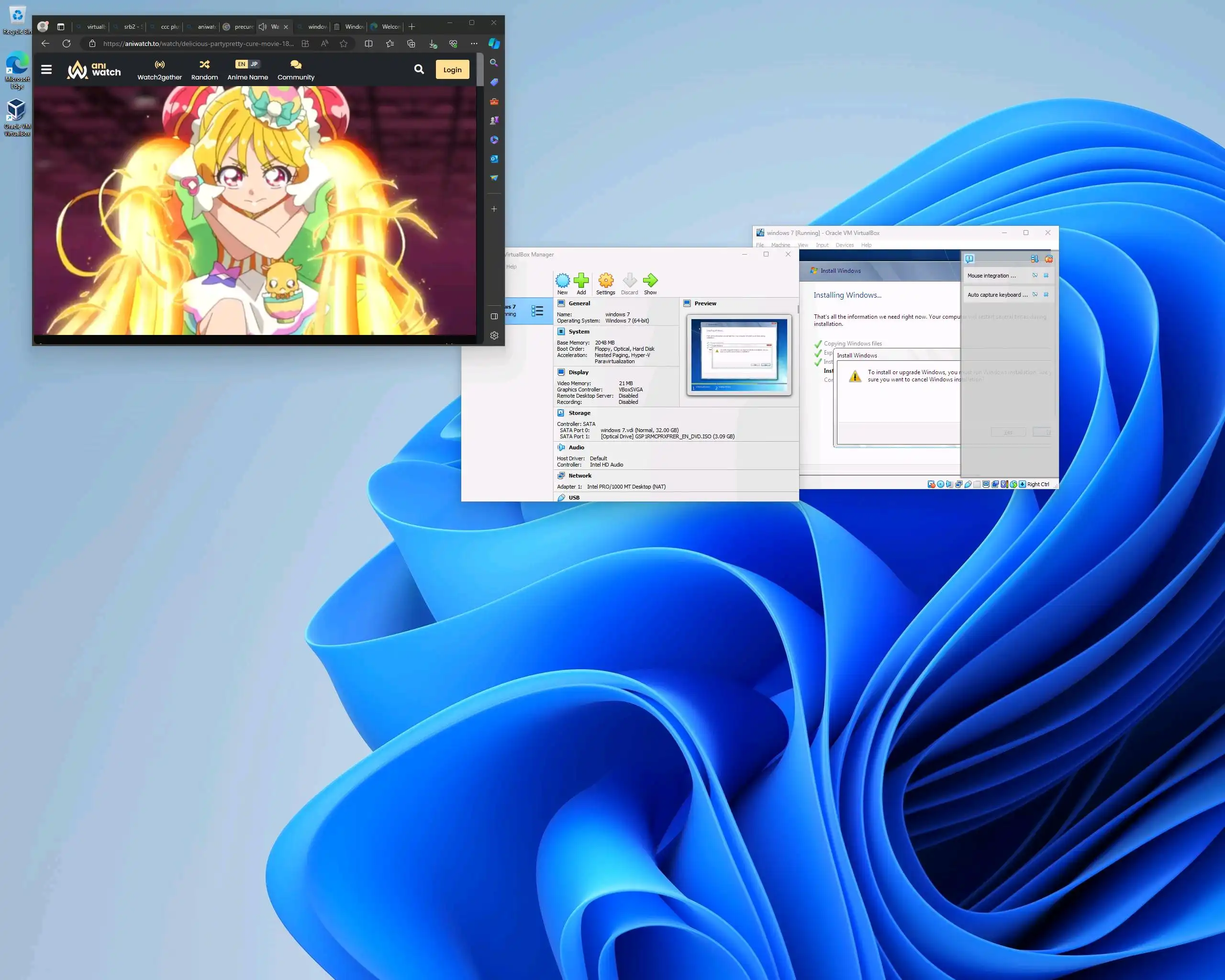Click the aniwatch search magnifier icon

(419, 69)
